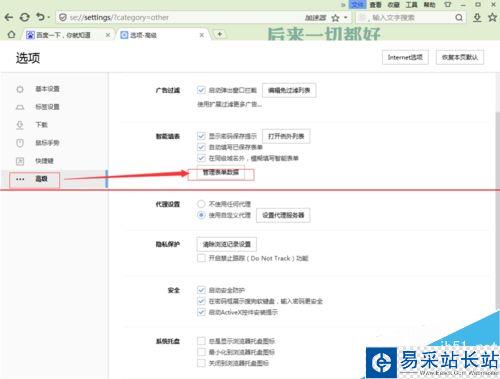The height and width of the screenshot is (379, 500).
Task: Select the 不使用任何代理 radio button
Action: 201,204
